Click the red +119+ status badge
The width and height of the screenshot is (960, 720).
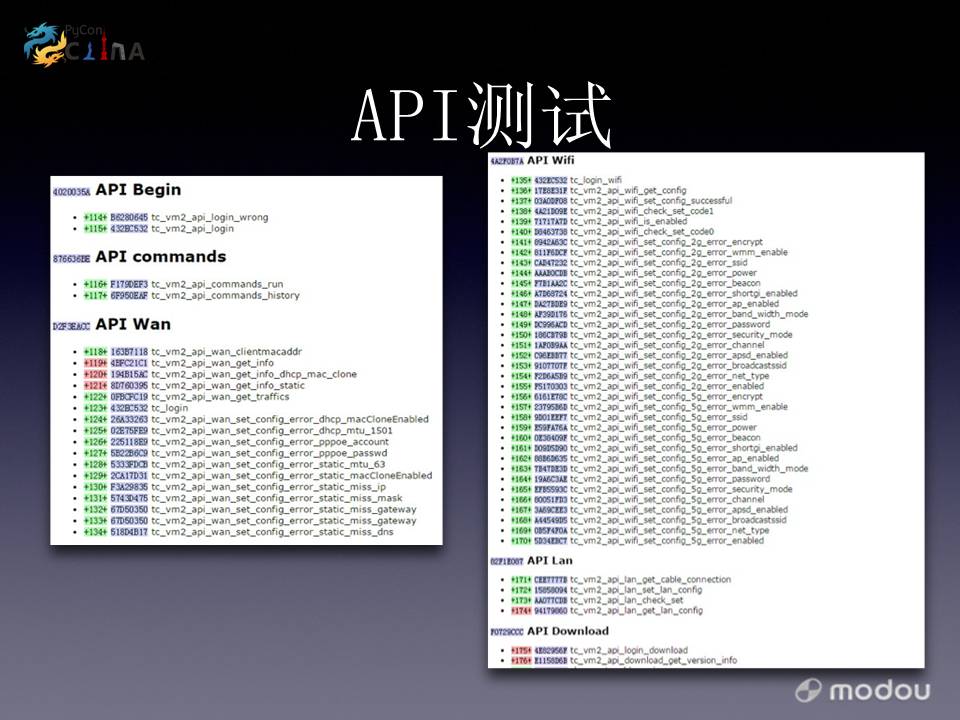tap(94, 363)
